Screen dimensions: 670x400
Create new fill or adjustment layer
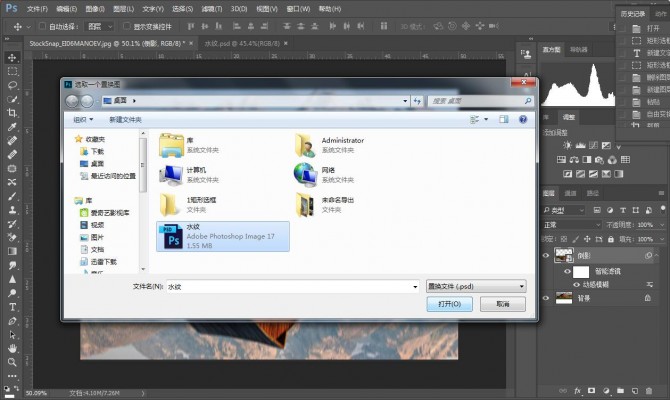pos(606,391)
